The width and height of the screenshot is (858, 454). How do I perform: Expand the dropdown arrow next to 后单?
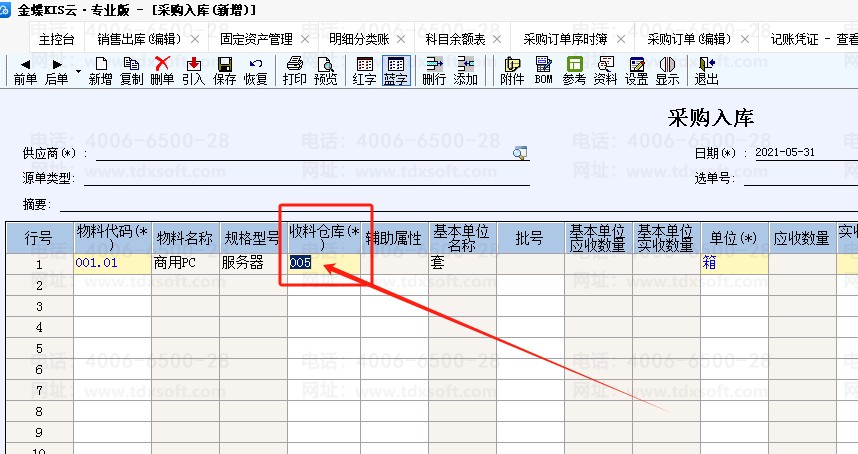click(x=78, y=72)
